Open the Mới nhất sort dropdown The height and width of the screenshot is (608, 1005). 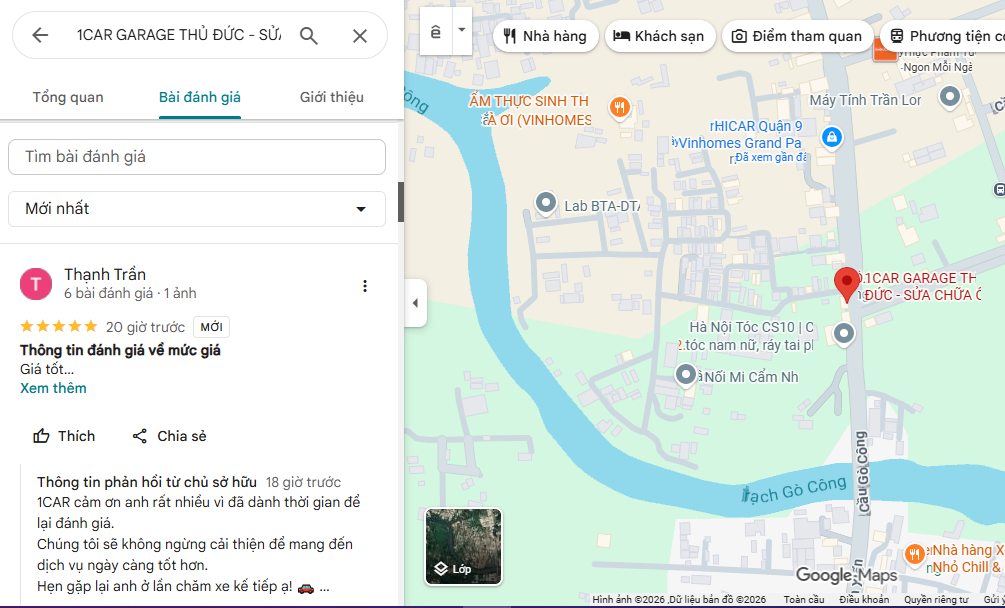[x=197, y=209]
